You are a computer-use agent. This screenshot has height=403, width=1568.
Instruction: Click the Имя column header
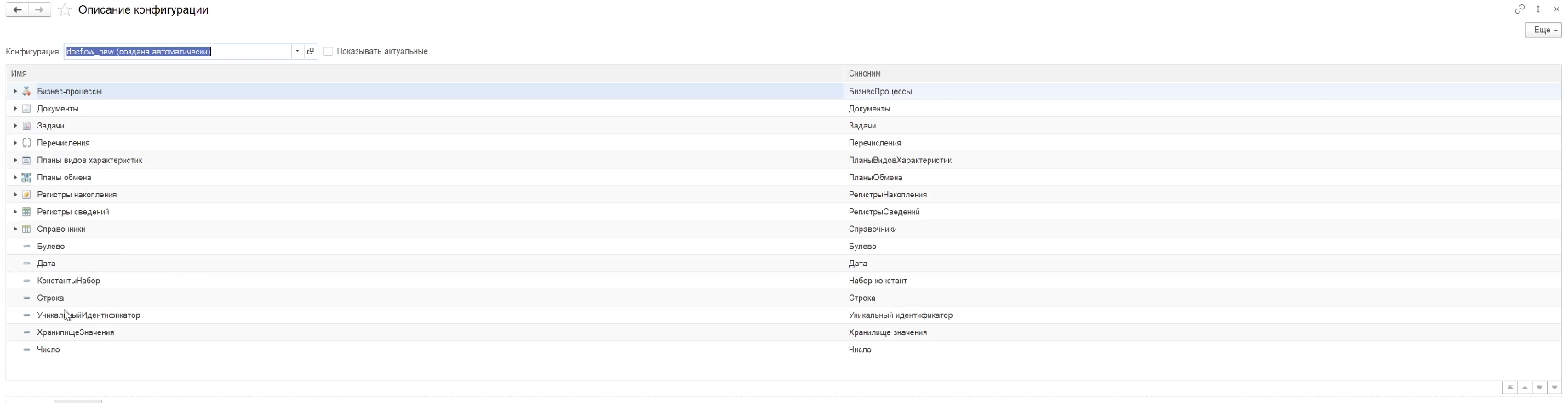point(19,74)
